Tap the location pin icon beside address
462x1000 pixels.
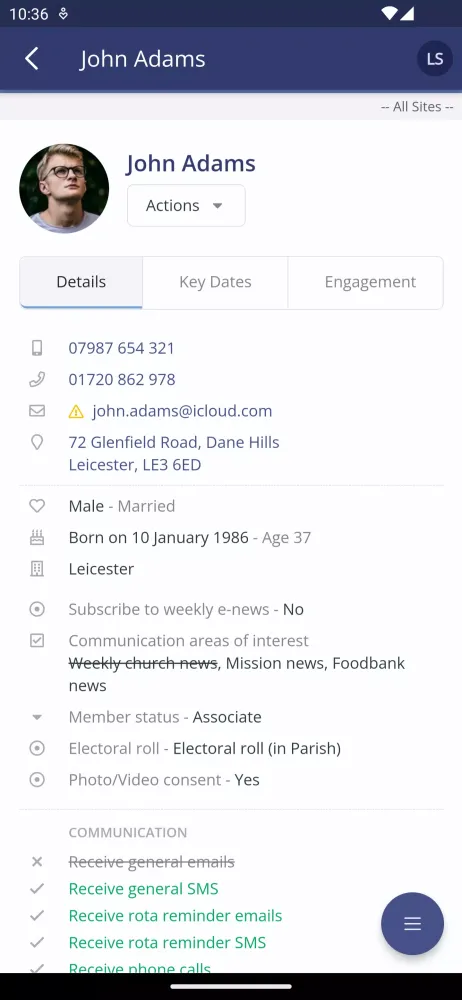[37, 442]
